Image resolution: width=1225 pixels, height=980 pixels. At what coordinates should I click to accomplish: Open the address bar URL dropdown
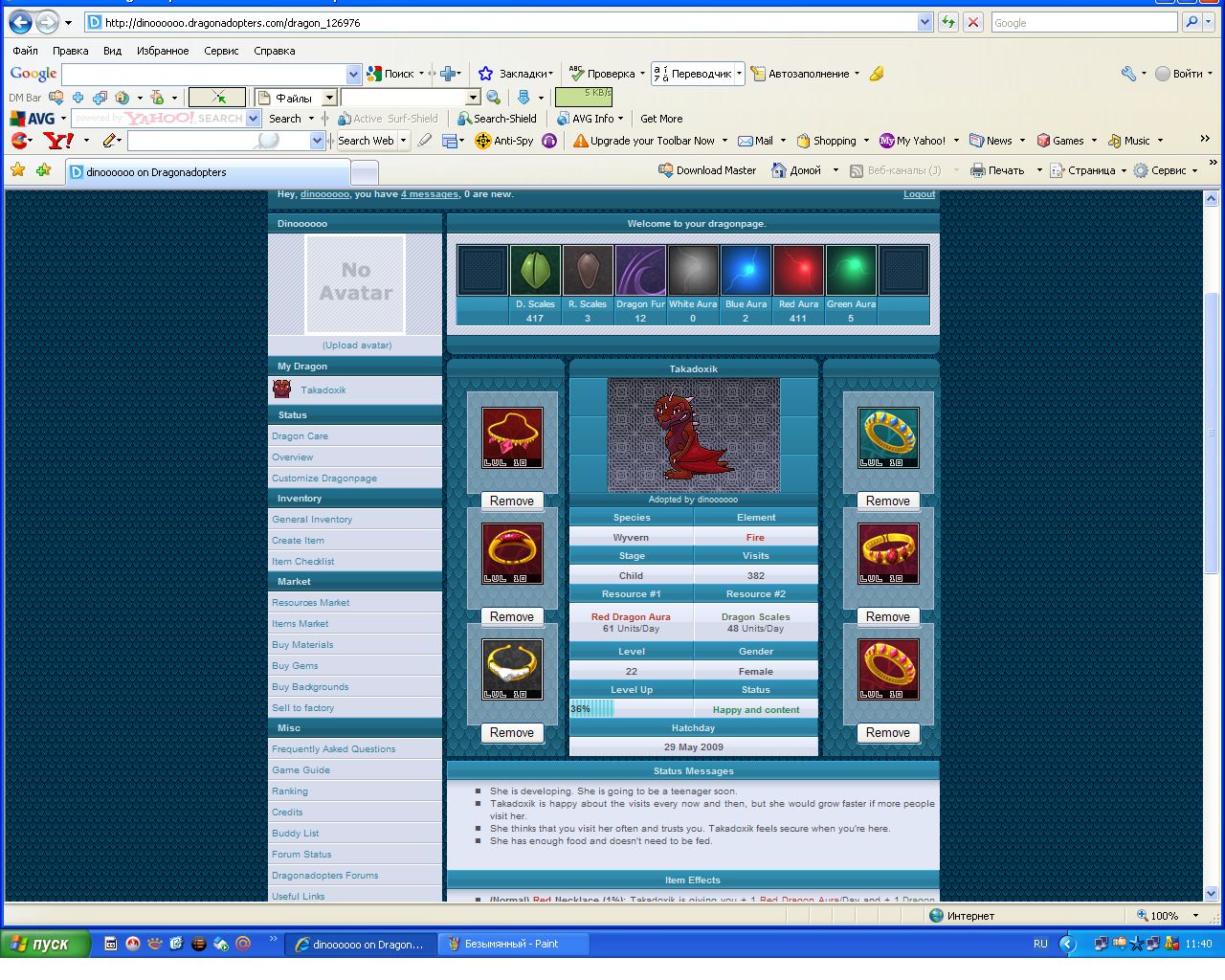tap(924, 22)
